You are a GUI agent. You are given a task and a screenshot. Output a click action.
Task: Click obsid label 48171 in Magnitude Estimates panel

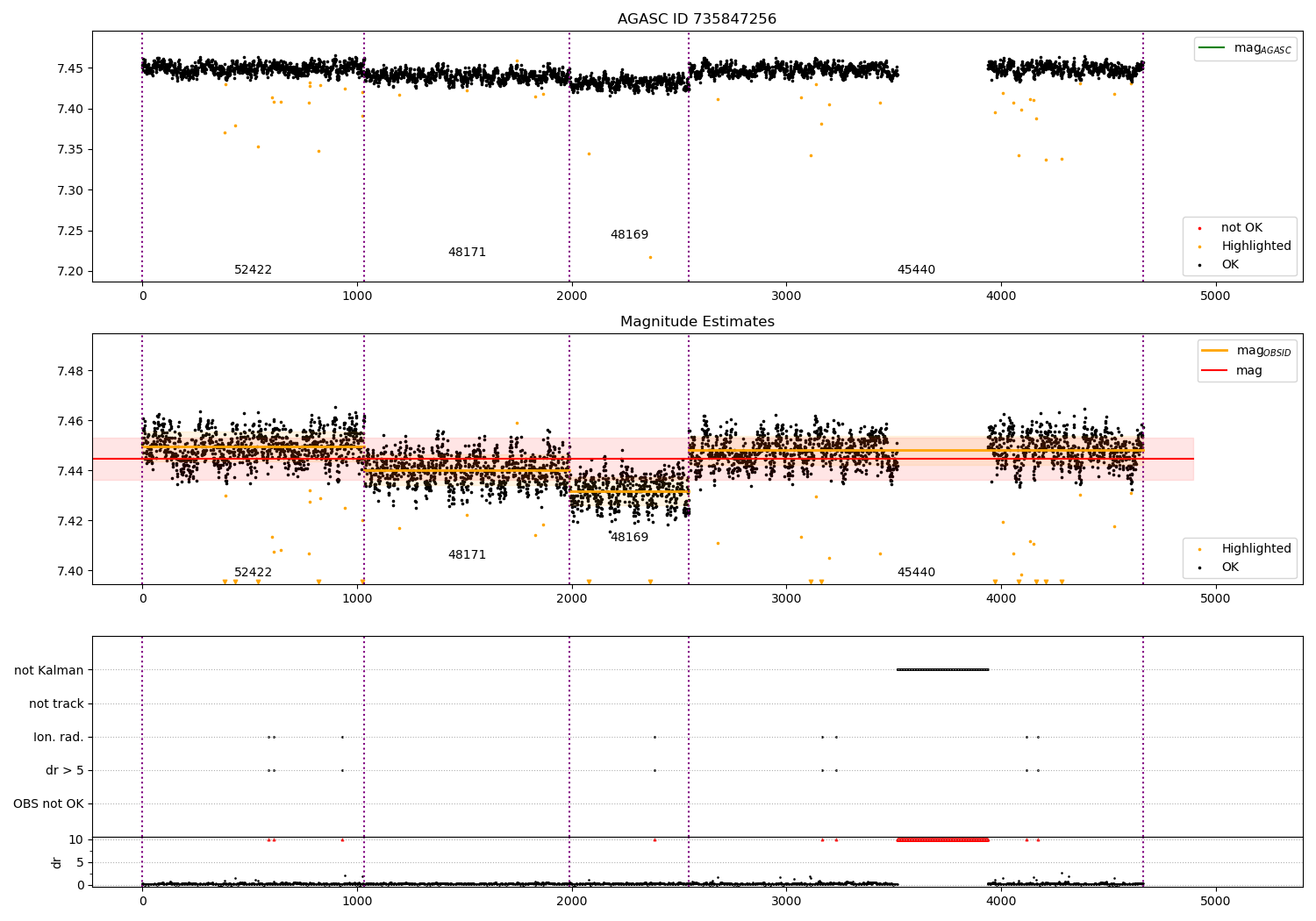(467, 555)
